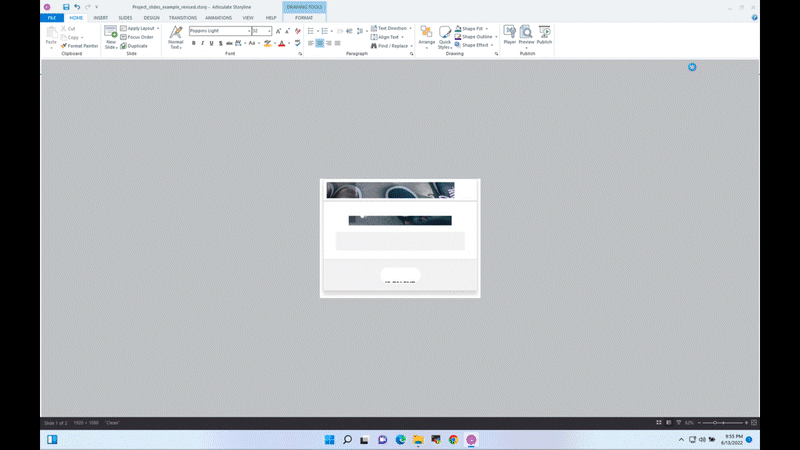Switch to the ANIMATIONS ribbon tab
Image resolution: width=800 pixels, height=450 pixels.
(218, 18)
